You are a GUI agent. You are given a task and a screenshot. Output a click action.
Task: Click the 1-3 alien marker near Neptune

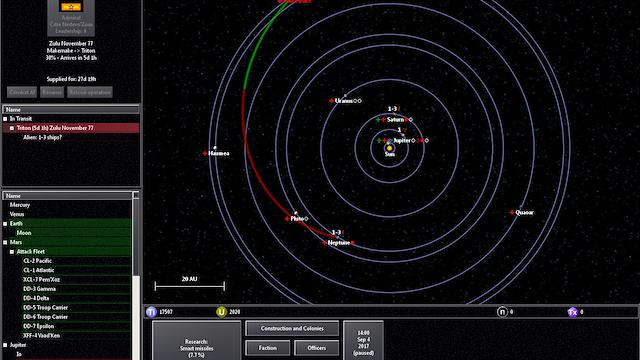point(338,232)
